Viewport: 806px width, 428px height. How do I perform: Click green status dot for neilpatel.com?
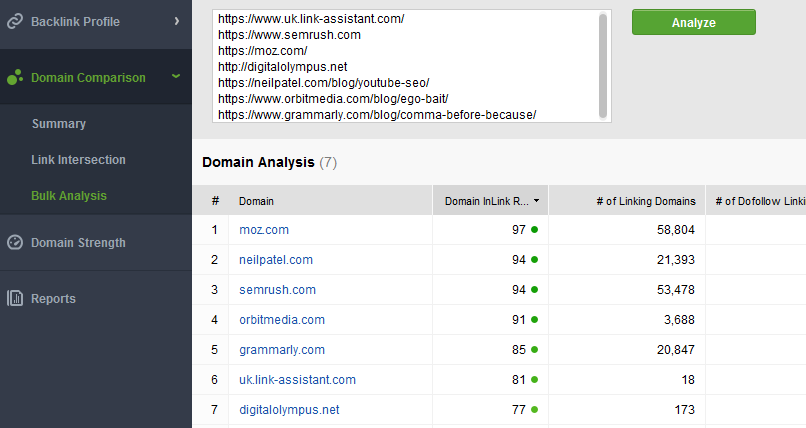pyautogui.click(x=535, y=259)
